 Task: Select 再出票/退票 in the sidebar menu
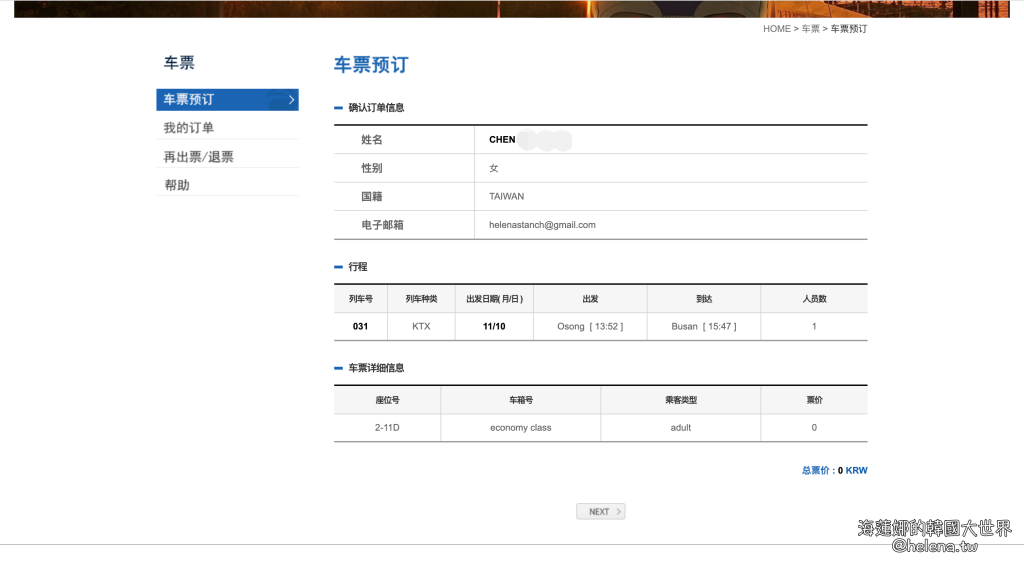[198, 157]
